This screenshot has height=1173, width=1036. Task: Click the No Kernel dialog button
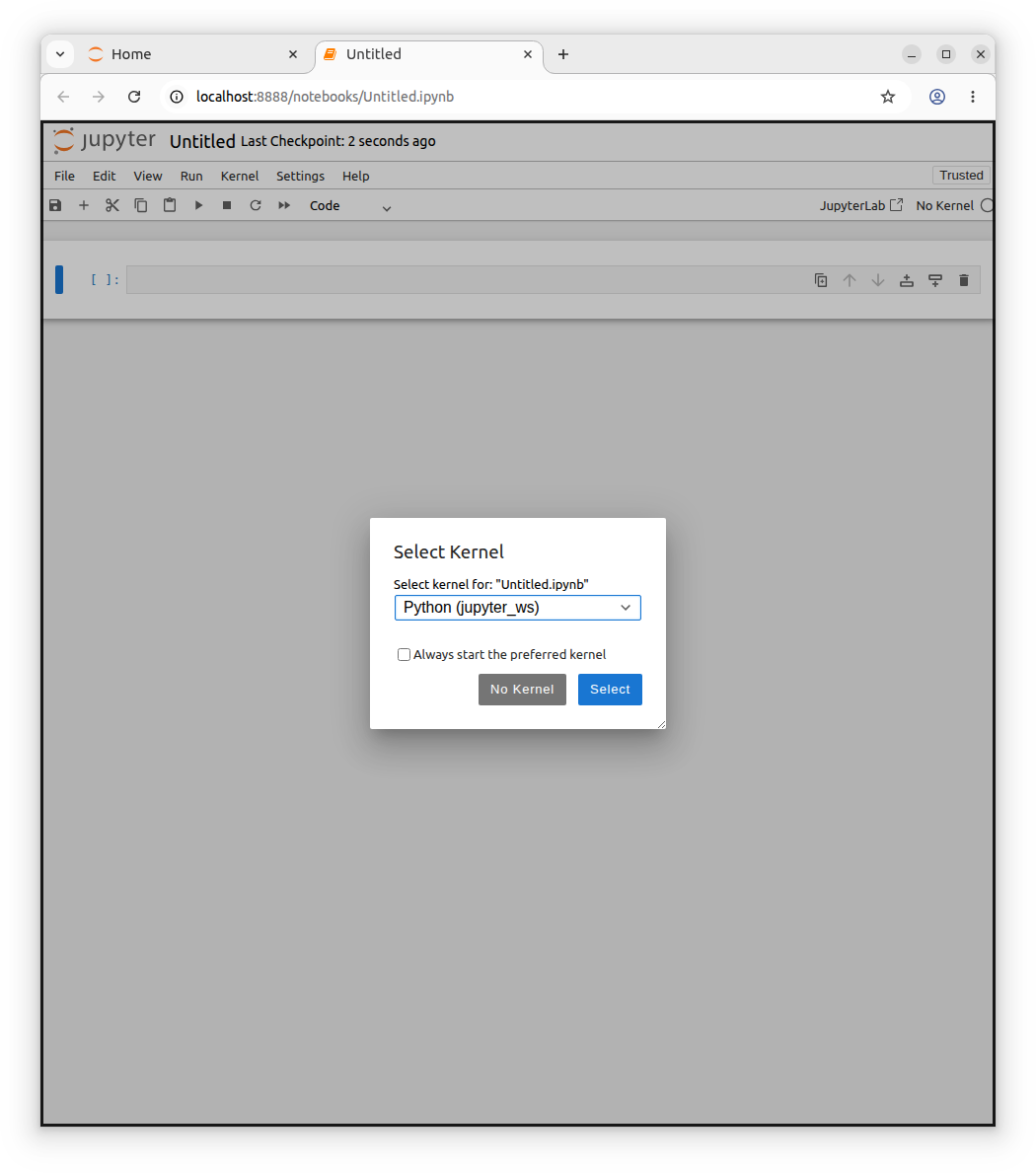(522, 690)
